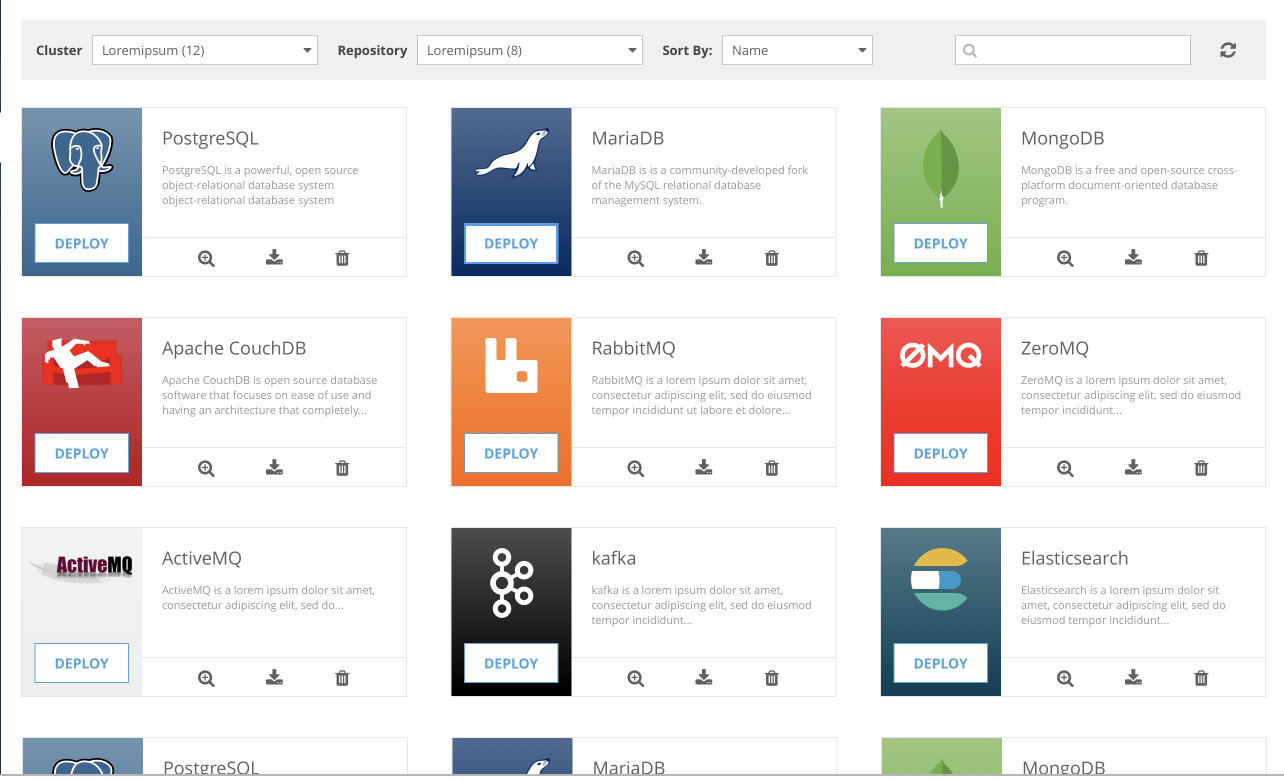This screenshot has width=1284, height=780.
Task: Delete PostgreSQL with its trash icon
Action: click(x=342, y=258)
